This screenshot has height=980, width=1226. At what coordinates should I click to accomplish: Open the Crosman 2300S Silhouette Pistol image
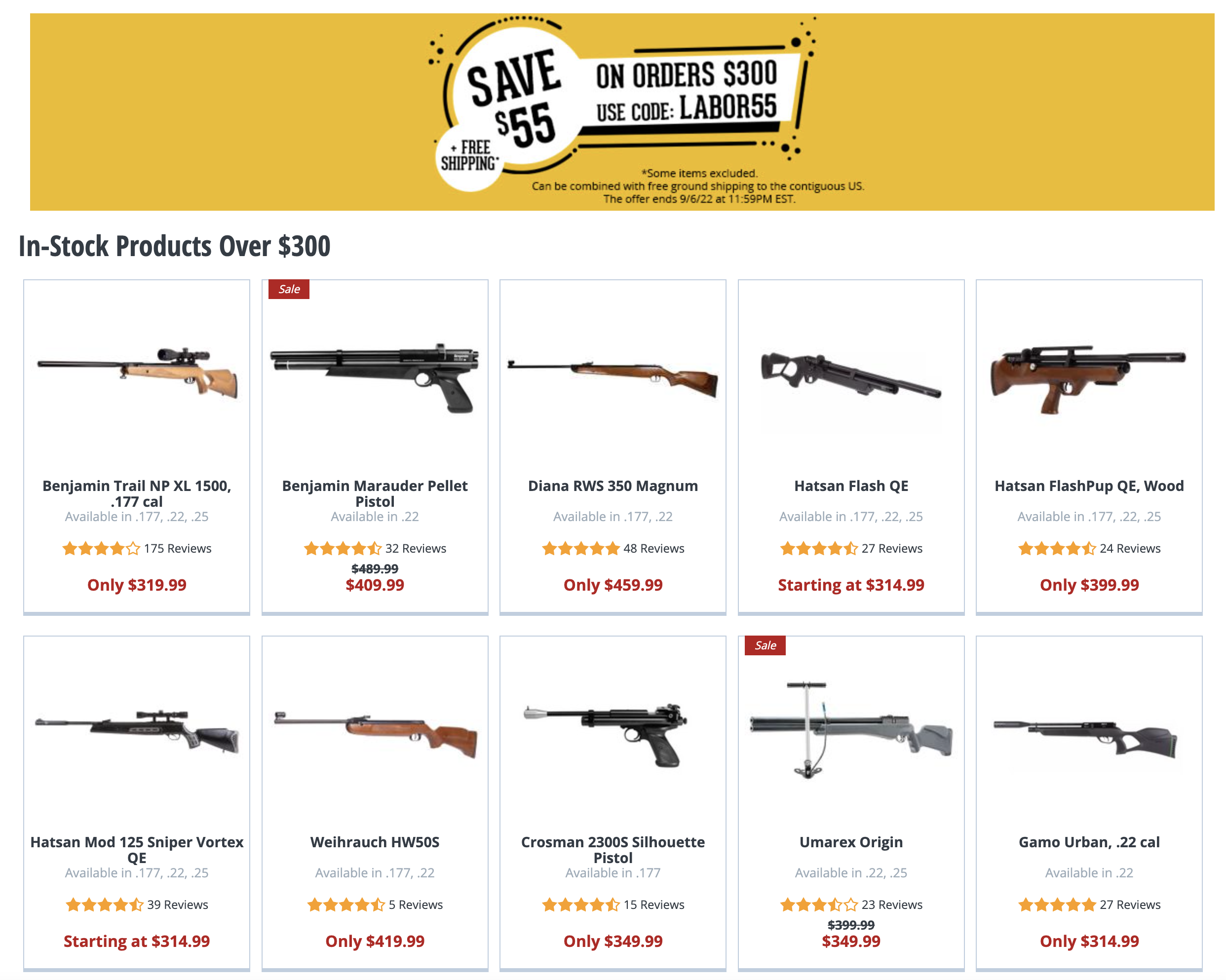tap(606, 736)
